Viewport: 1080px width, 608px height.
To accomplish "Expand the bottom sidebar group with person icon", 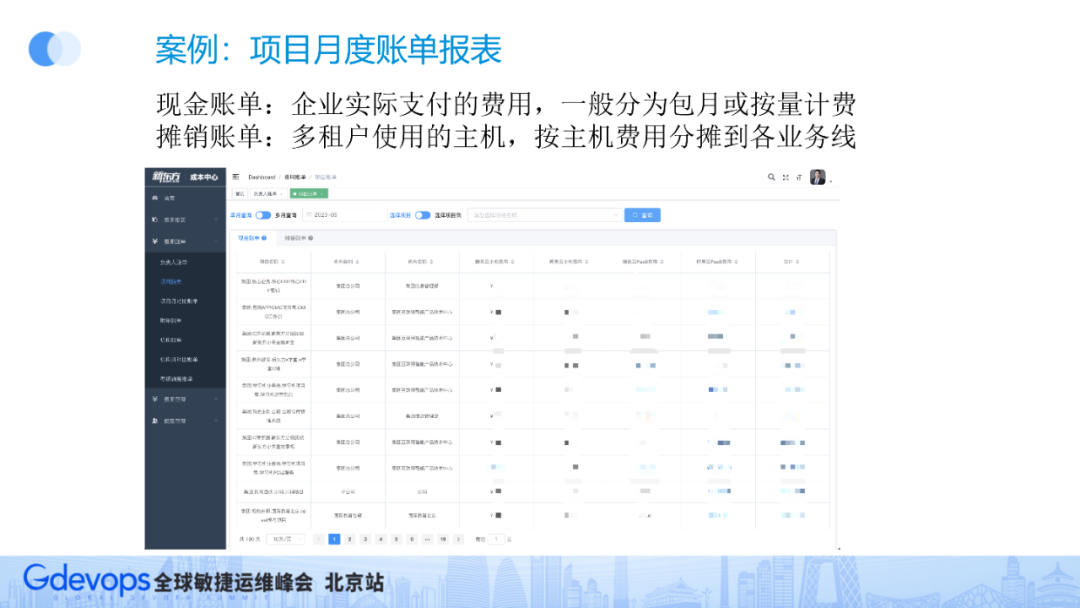I will [185, 421].
